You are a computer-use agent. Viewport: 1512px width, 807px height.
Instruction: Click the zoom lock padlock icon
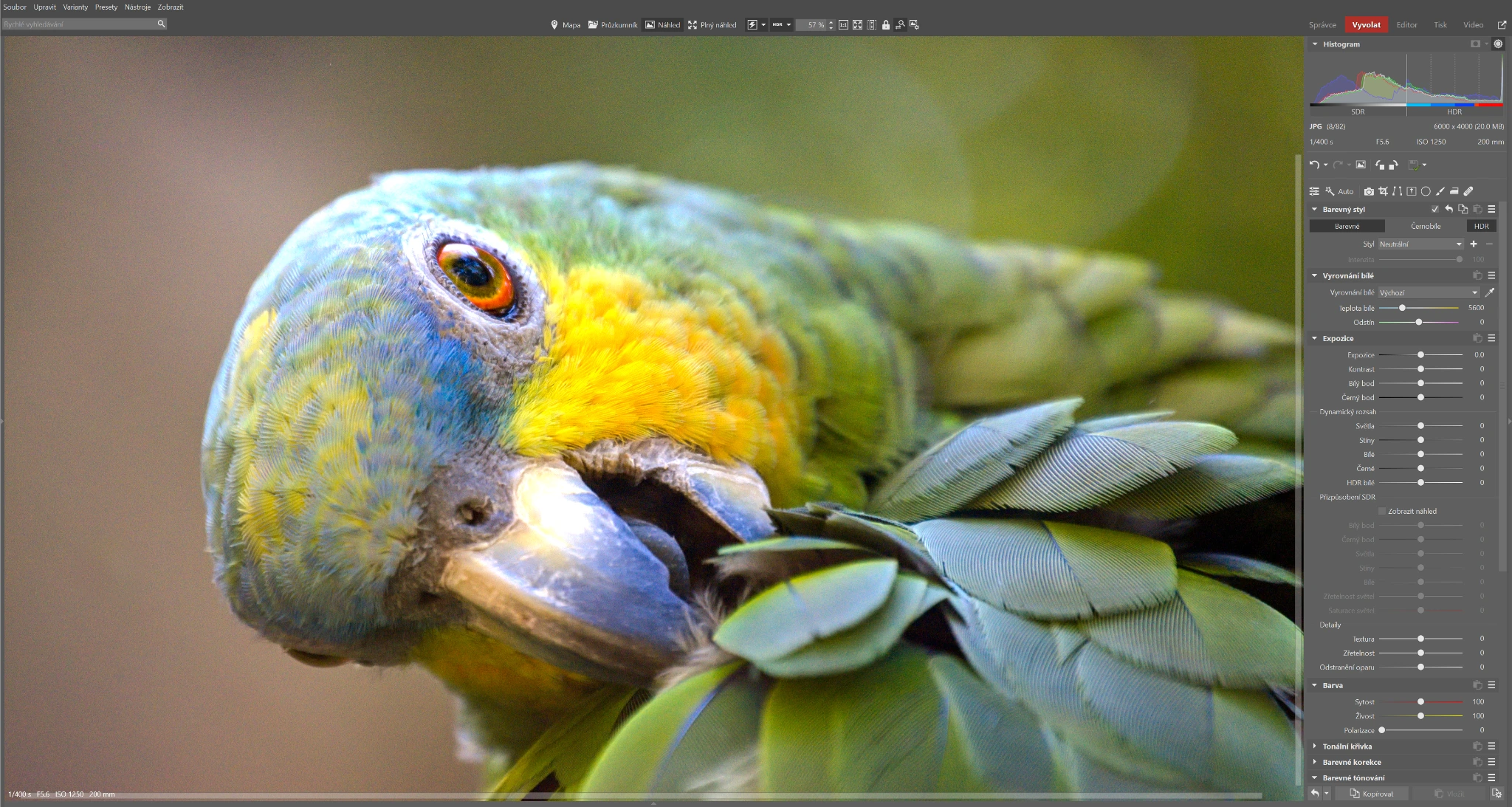coord(886,25)
